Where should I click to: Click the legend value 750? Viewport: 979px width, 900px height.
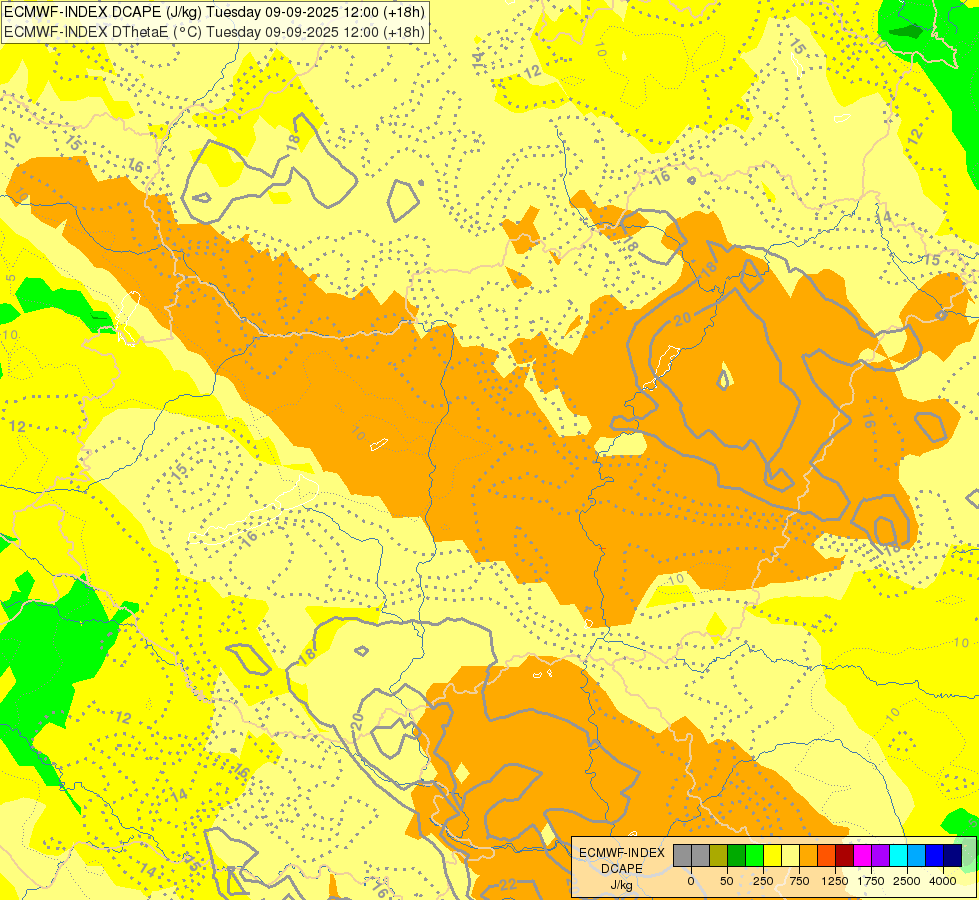799,881
